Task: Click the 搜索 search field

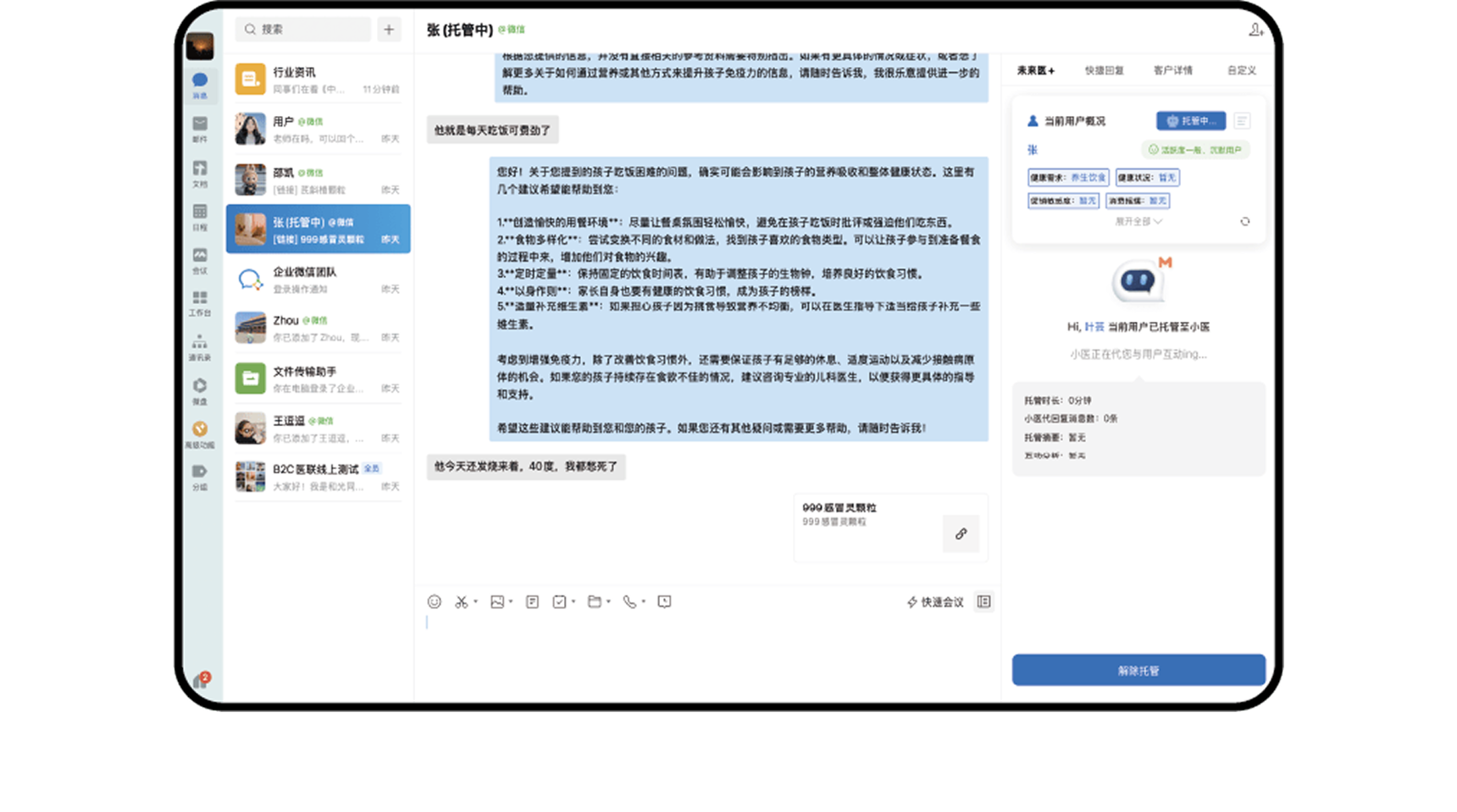Action: [303, 30]
